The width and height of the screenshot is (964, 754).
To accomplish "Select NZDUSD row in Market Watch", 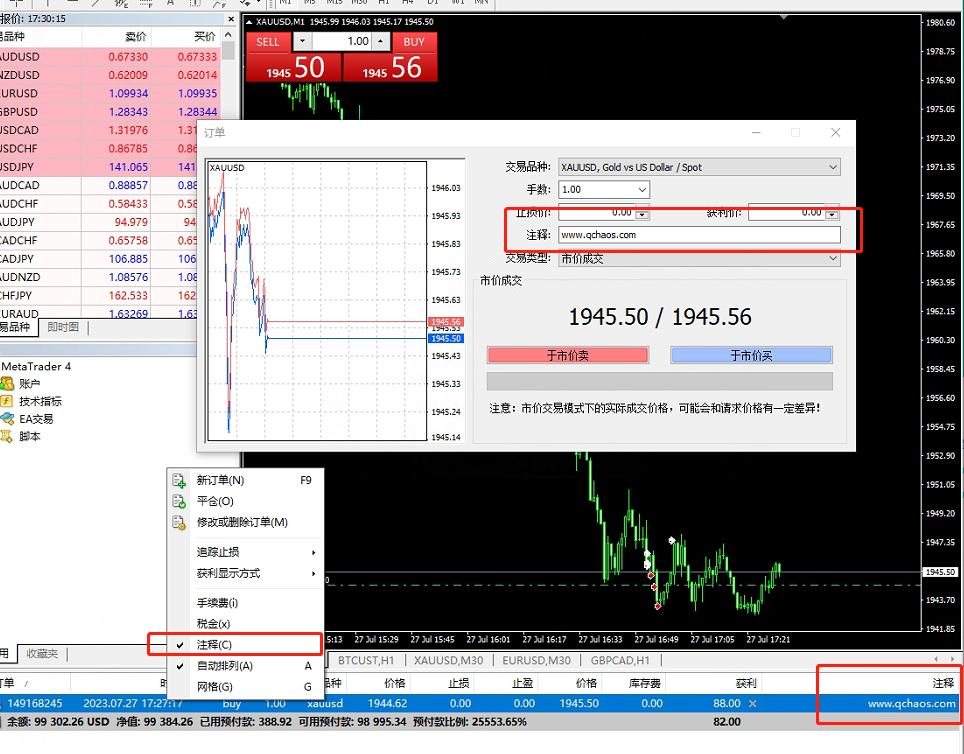I will coord(109,75).
